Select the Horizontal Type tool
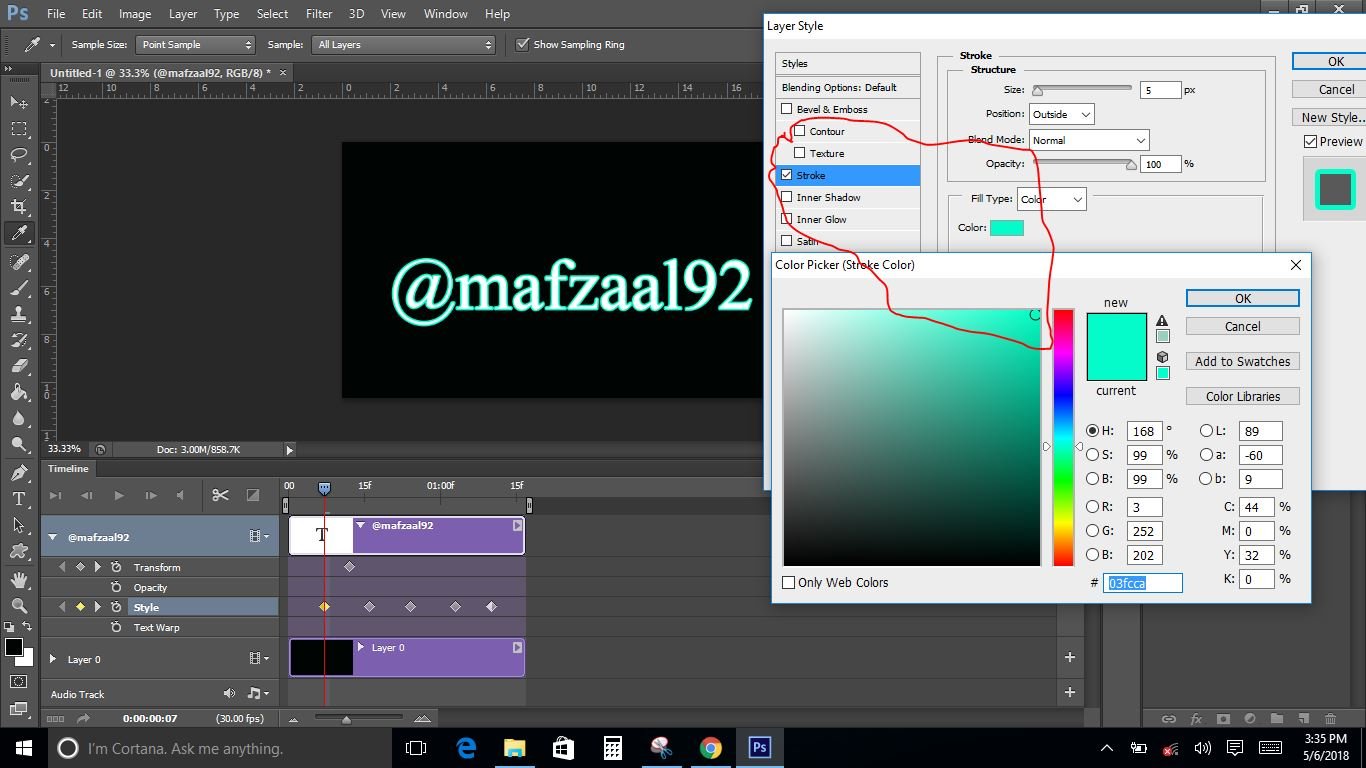This screenshot has width=1366, height=768. click(x=19, y=499)
